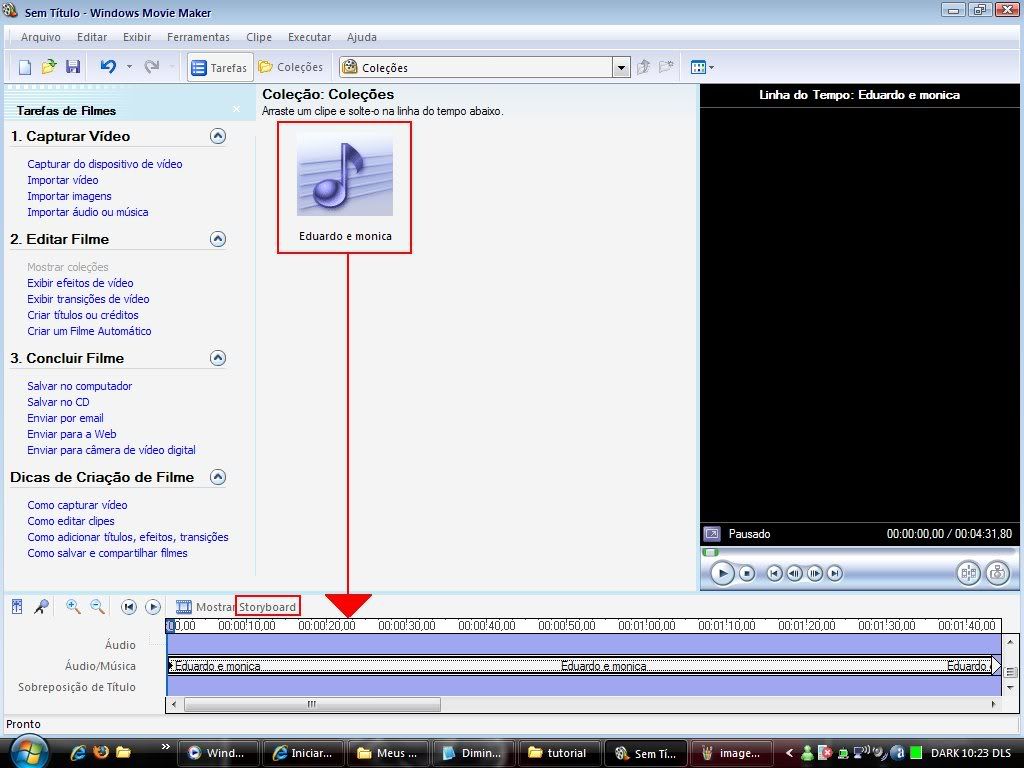Click the split clip button in preview
The image size is (1024, 768).
click(x=967, y=573)
